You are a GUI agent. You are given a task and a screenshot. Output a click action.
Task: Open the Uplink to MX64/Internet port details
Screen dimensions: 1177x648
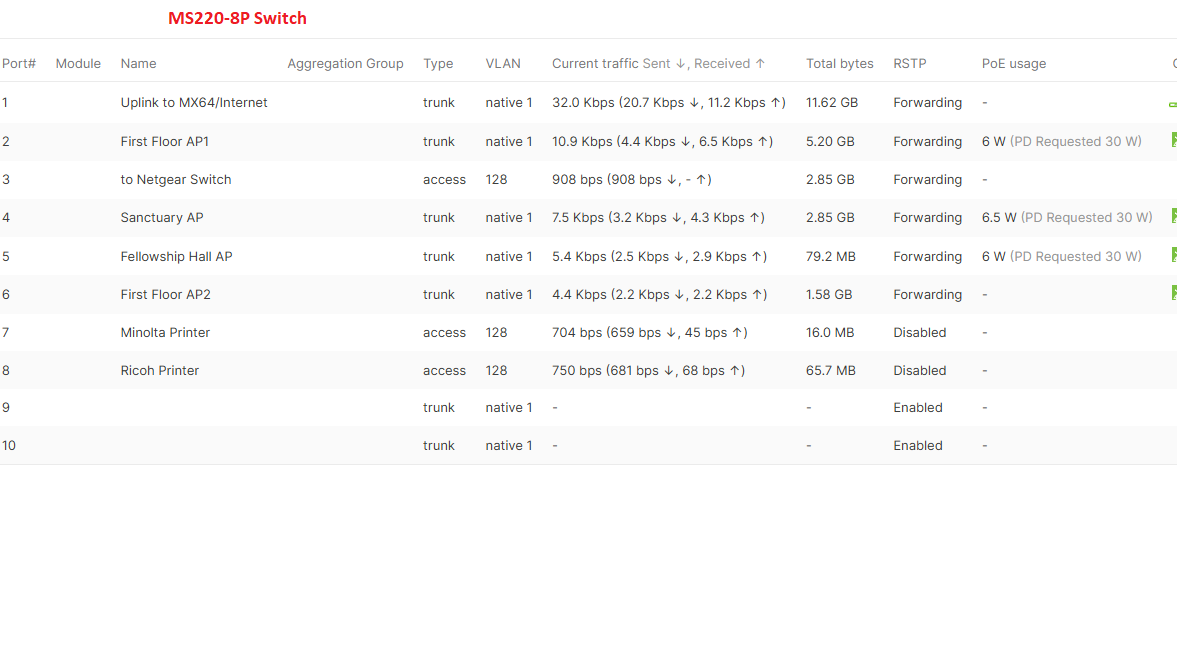click(194, 102)
